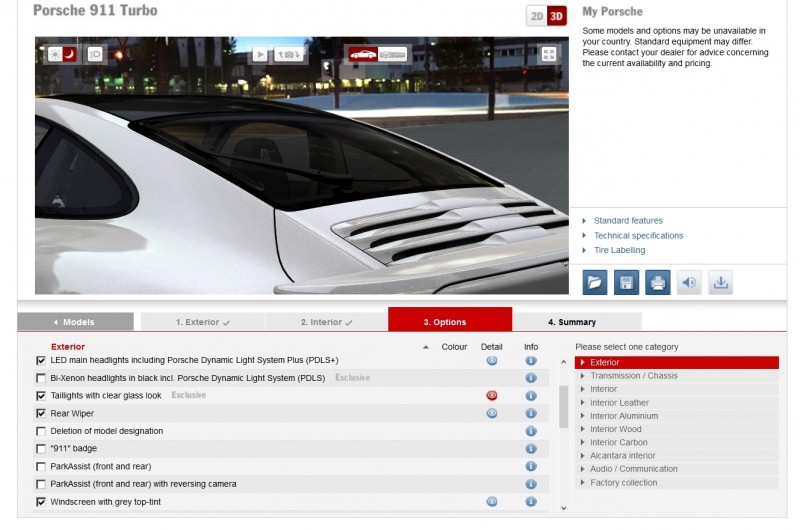800x530 pixels.
Task: Expand Interior Aluminium category
Action: click(x=677, y=416)
